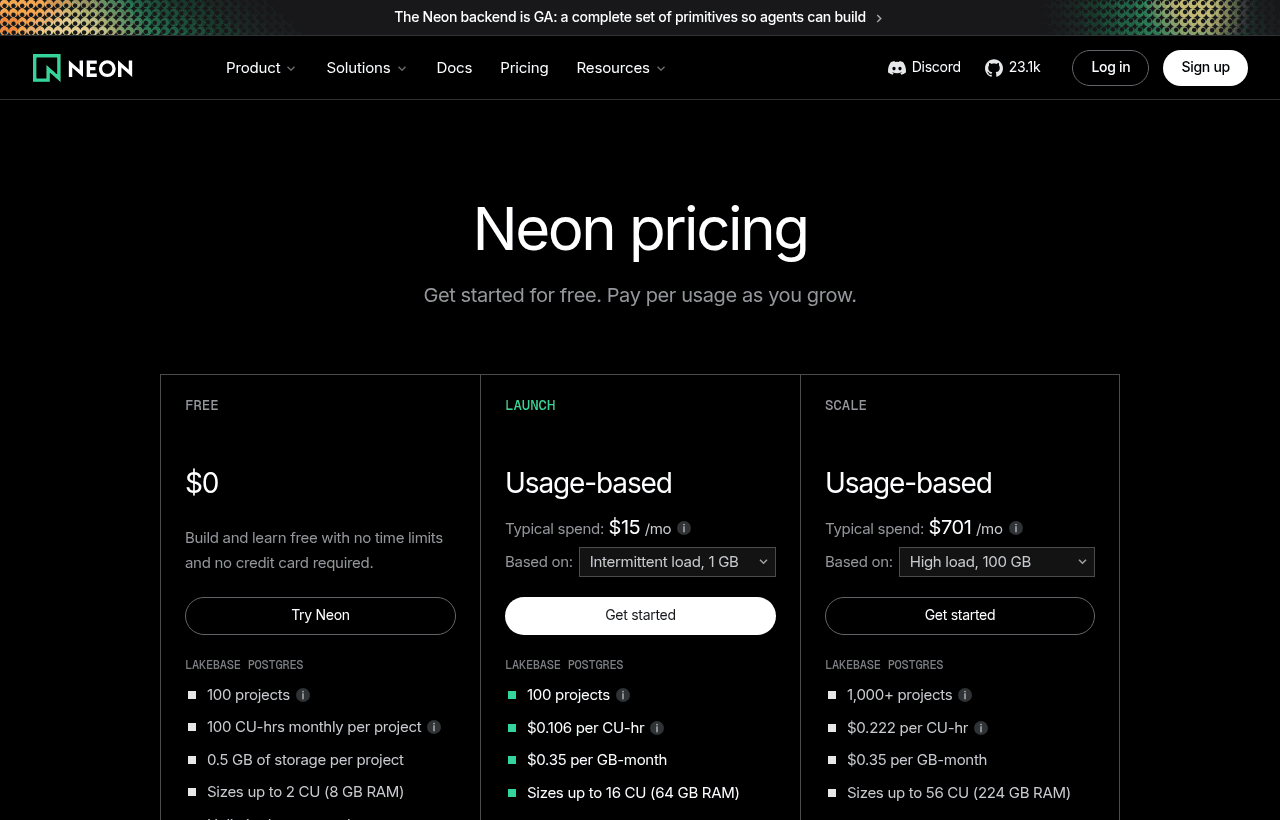
Task: Open the High load, 100 GB dropdown
Action: point(997,562)
